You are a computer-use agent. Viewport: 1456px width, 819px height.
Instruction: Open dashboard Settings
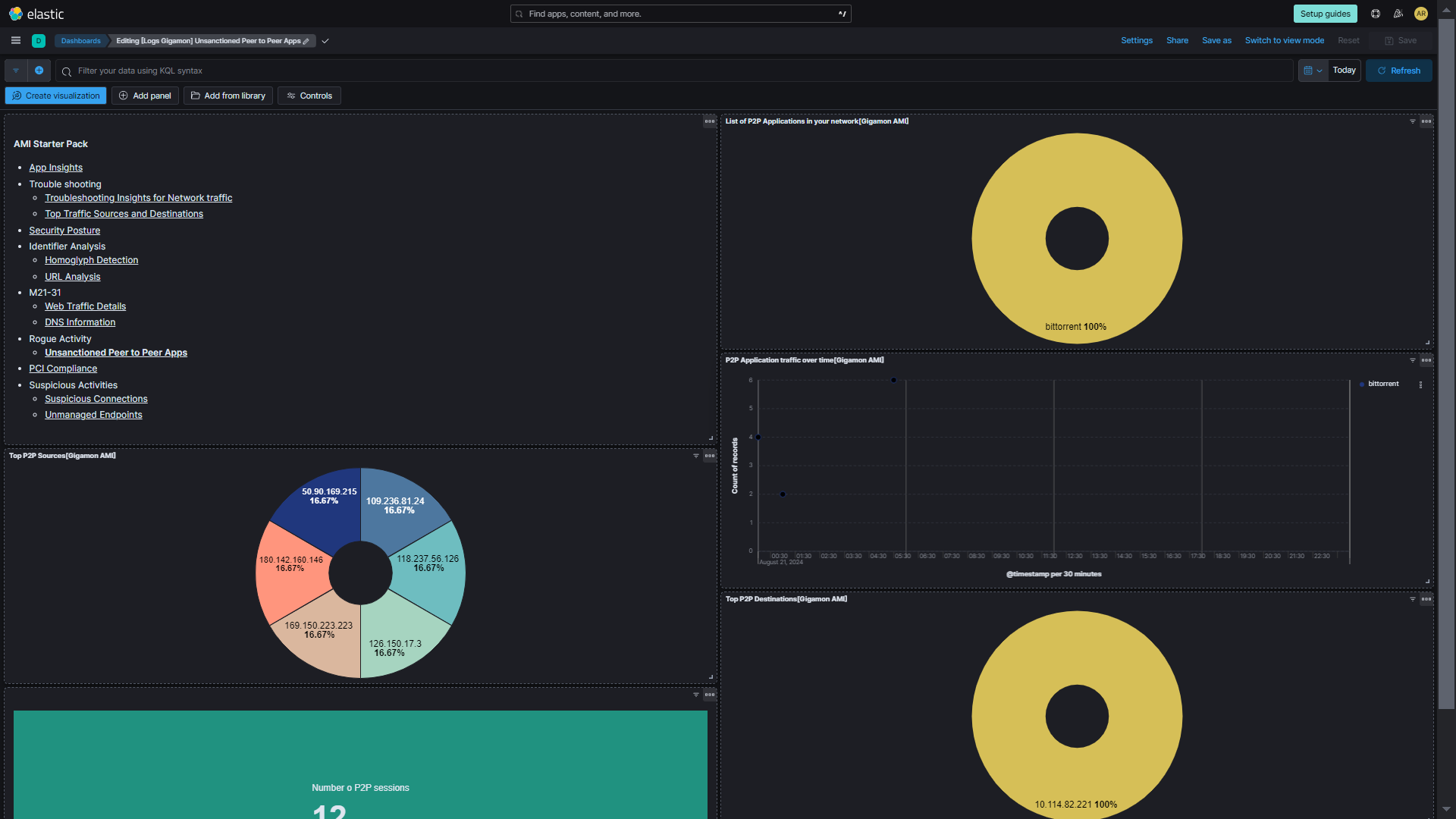pos(1136,40)
